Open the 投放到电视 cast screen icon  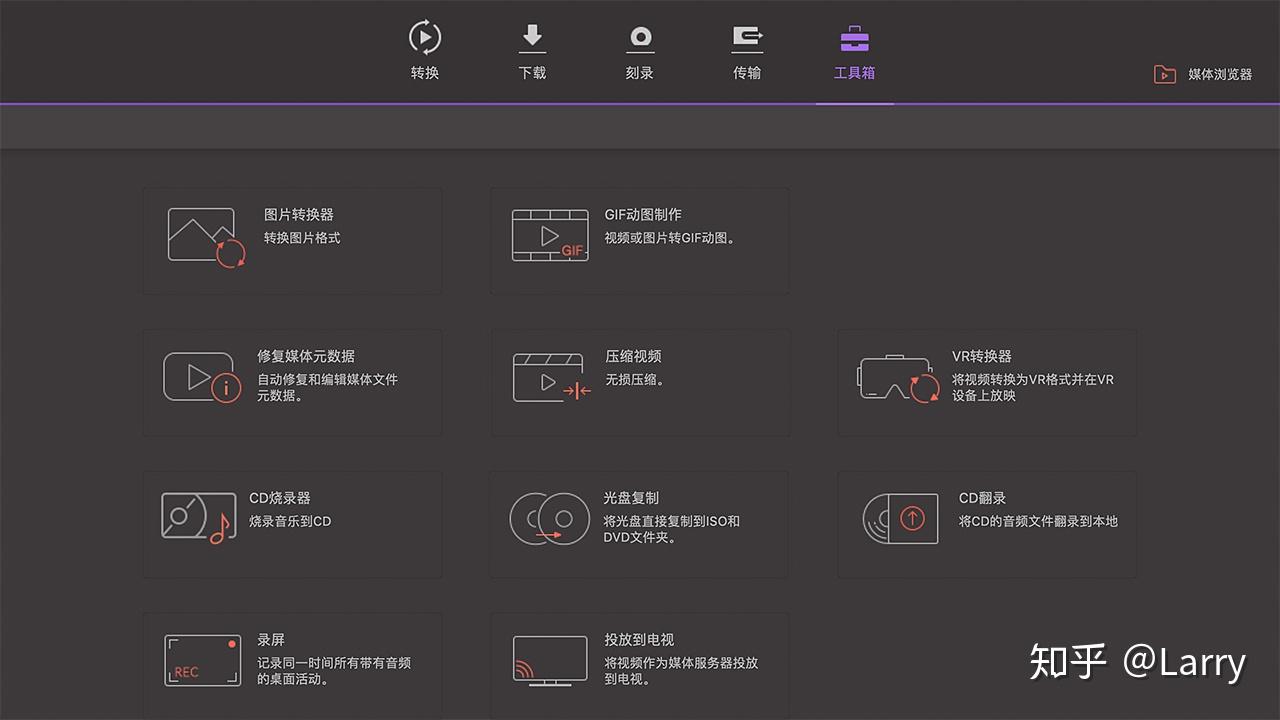click(550, 661)
